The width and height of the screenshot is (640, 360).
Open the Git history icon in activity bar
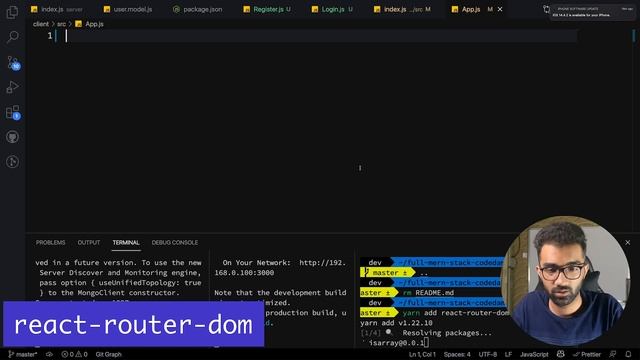[x=12, y=162]
